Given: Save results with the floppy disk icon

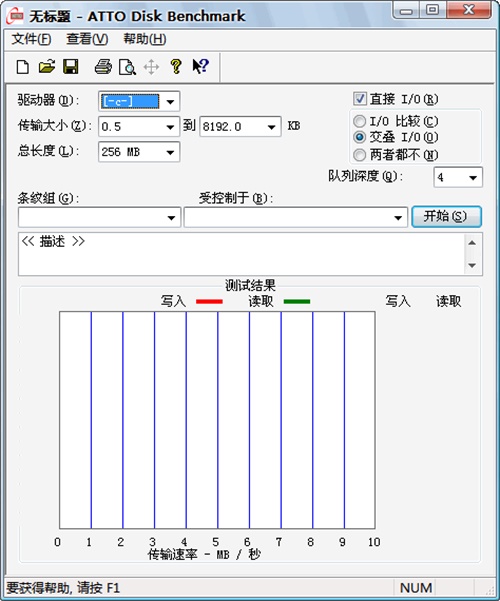Looking at the screenshot, I should [71, 67].
